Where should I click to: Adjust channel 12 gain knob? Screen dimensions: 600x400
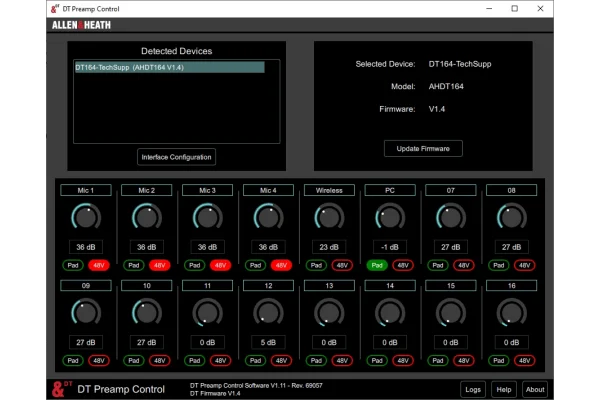point(268,312)
